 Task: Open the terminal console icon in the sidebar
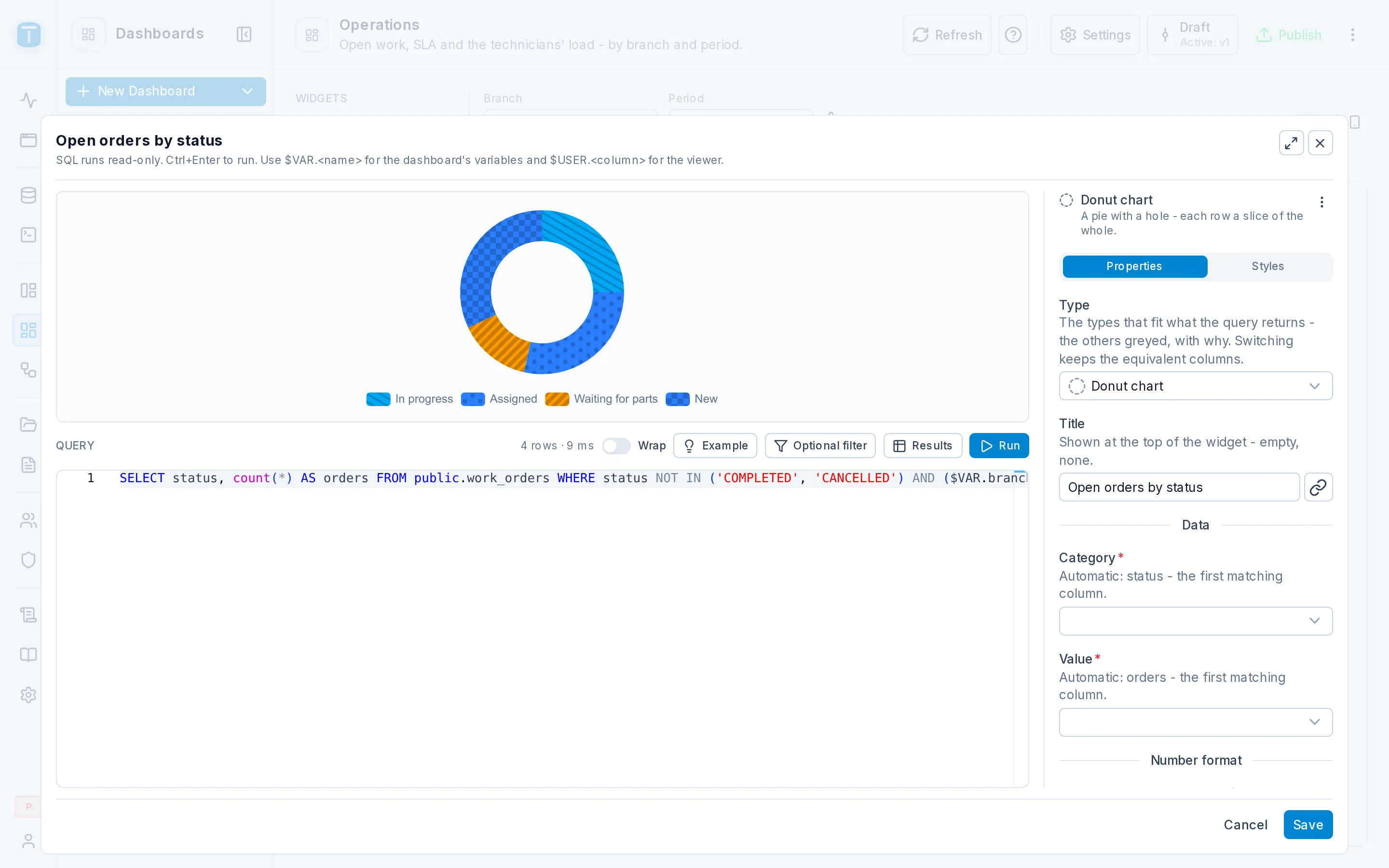(28, 235)
